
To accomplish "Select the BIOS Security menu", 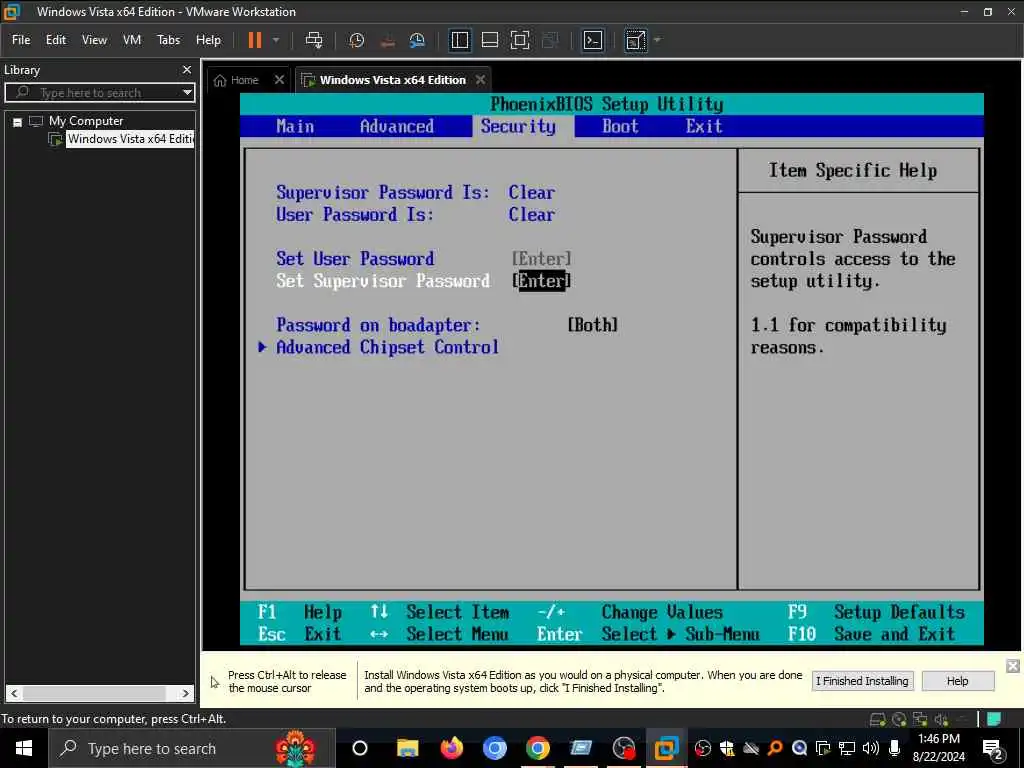I will 519,127.
